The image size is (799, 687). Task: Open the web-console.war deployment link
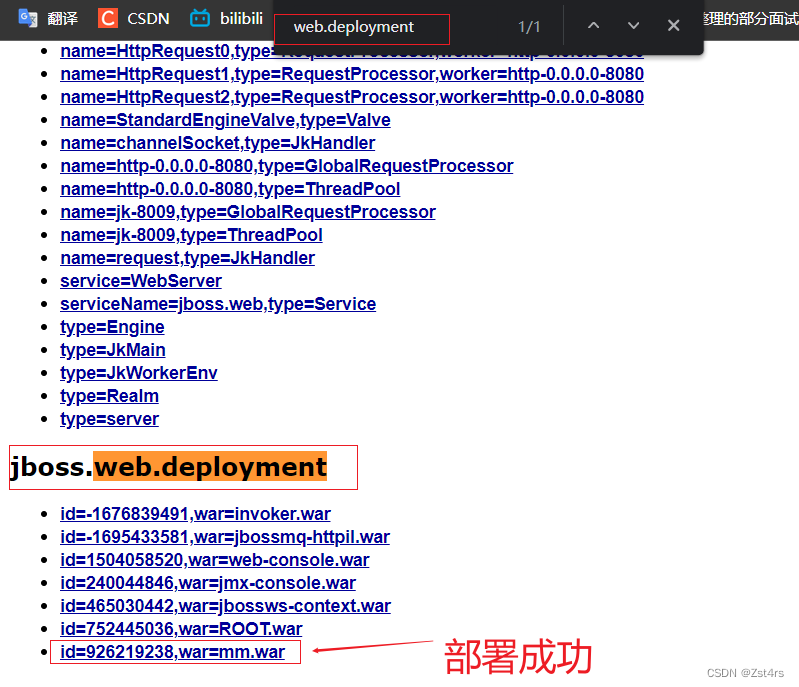click(215, 560)
